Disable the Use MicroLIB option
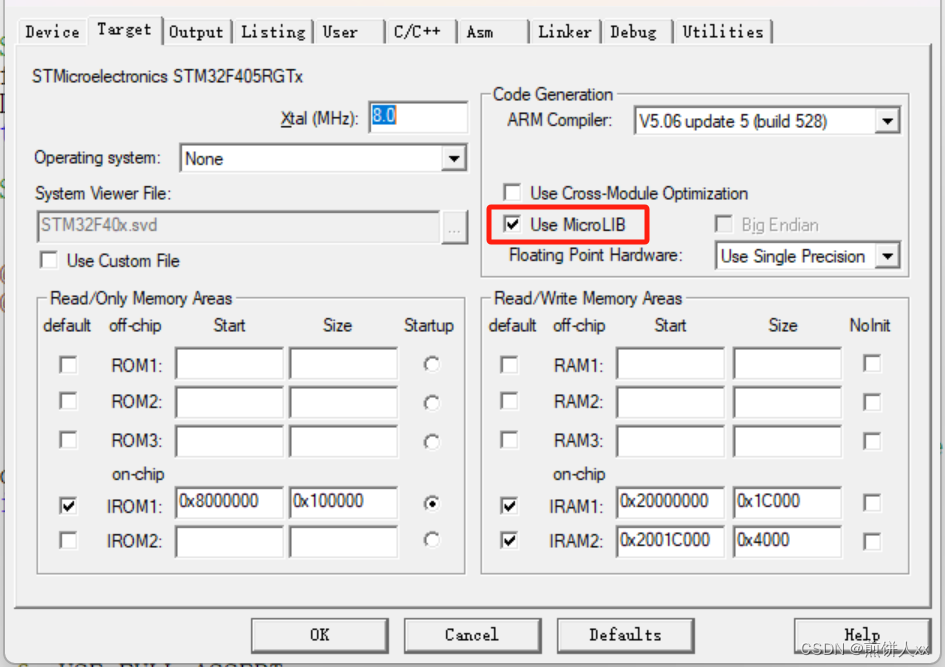Viewport: 945px width, 667px height. [512, 225]
